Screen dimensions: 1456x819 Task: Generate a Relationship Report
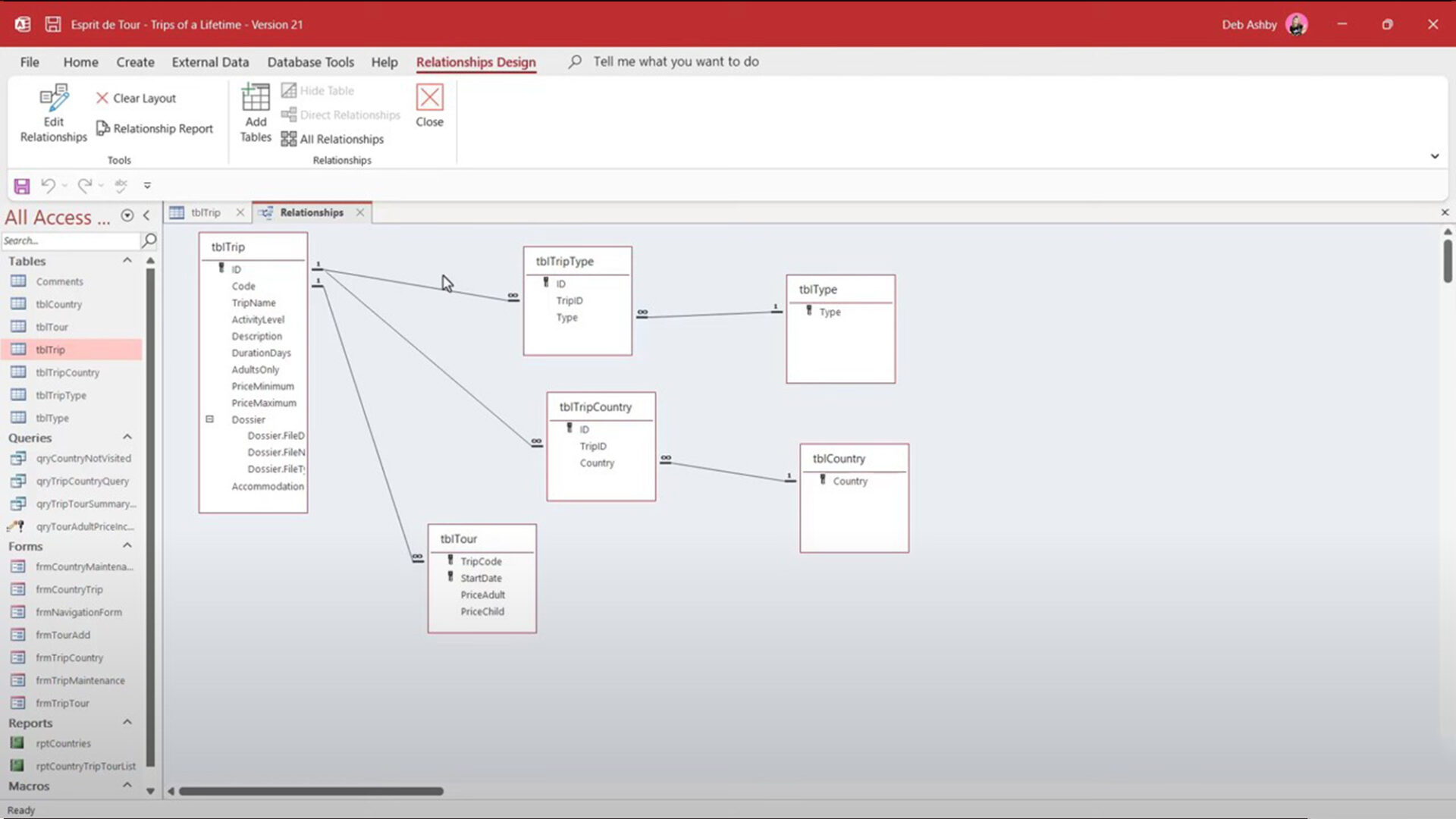[155, 128]
